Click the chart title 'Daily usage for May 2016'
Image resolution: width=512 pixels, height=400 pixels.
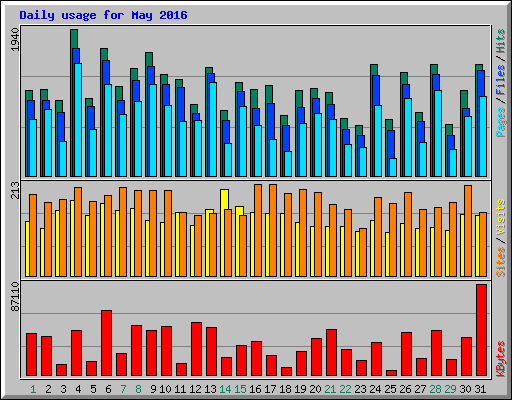[x=103, y=15]
